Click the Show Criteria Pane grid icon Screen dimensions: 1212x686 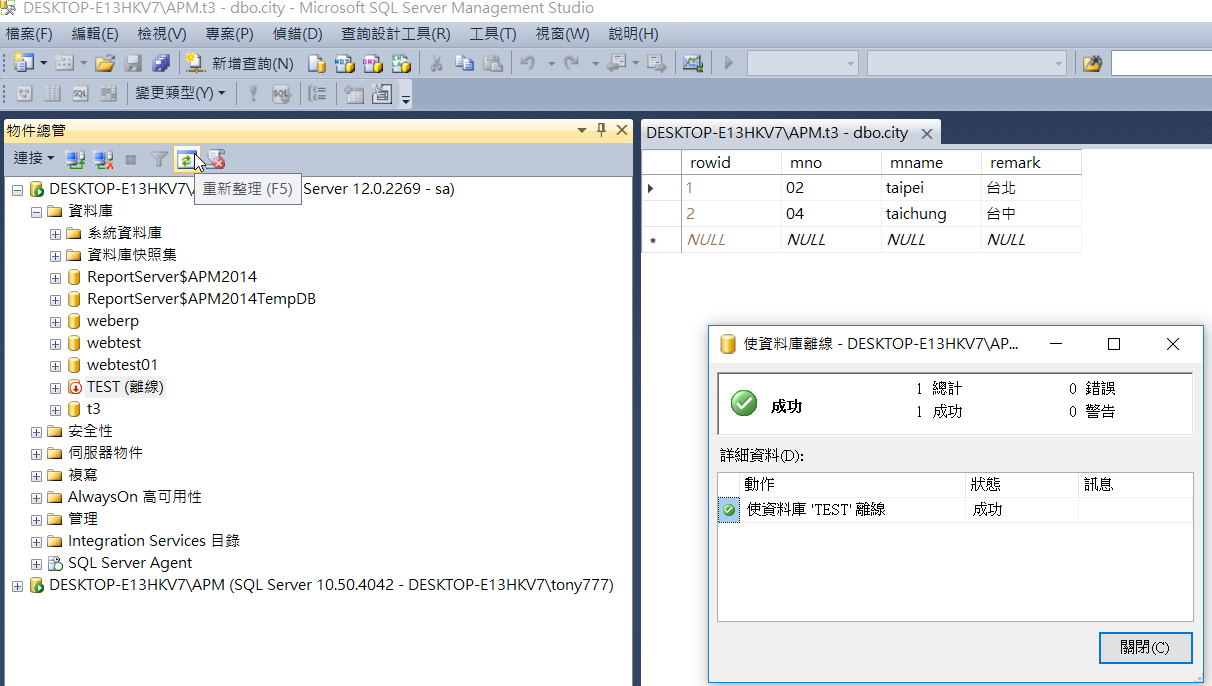[x=53, y=93]
